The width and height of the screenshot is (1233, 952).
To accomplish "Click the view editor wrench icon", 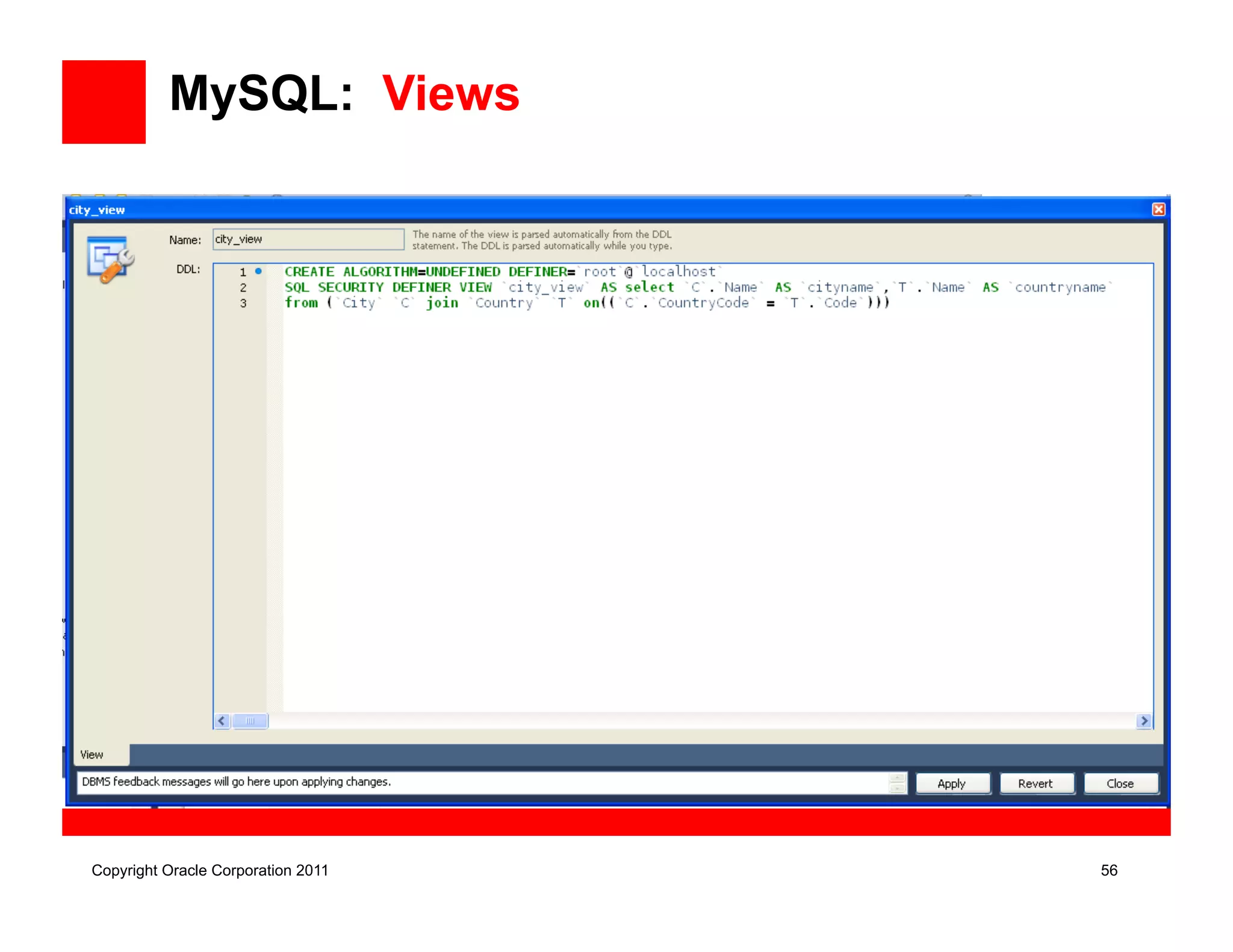I will tap(110, 260).
